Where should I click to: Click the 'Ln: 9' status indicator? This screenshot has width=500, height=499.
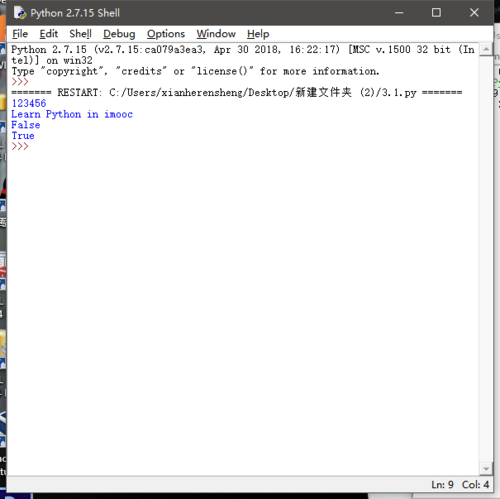[x=442, y=484]
